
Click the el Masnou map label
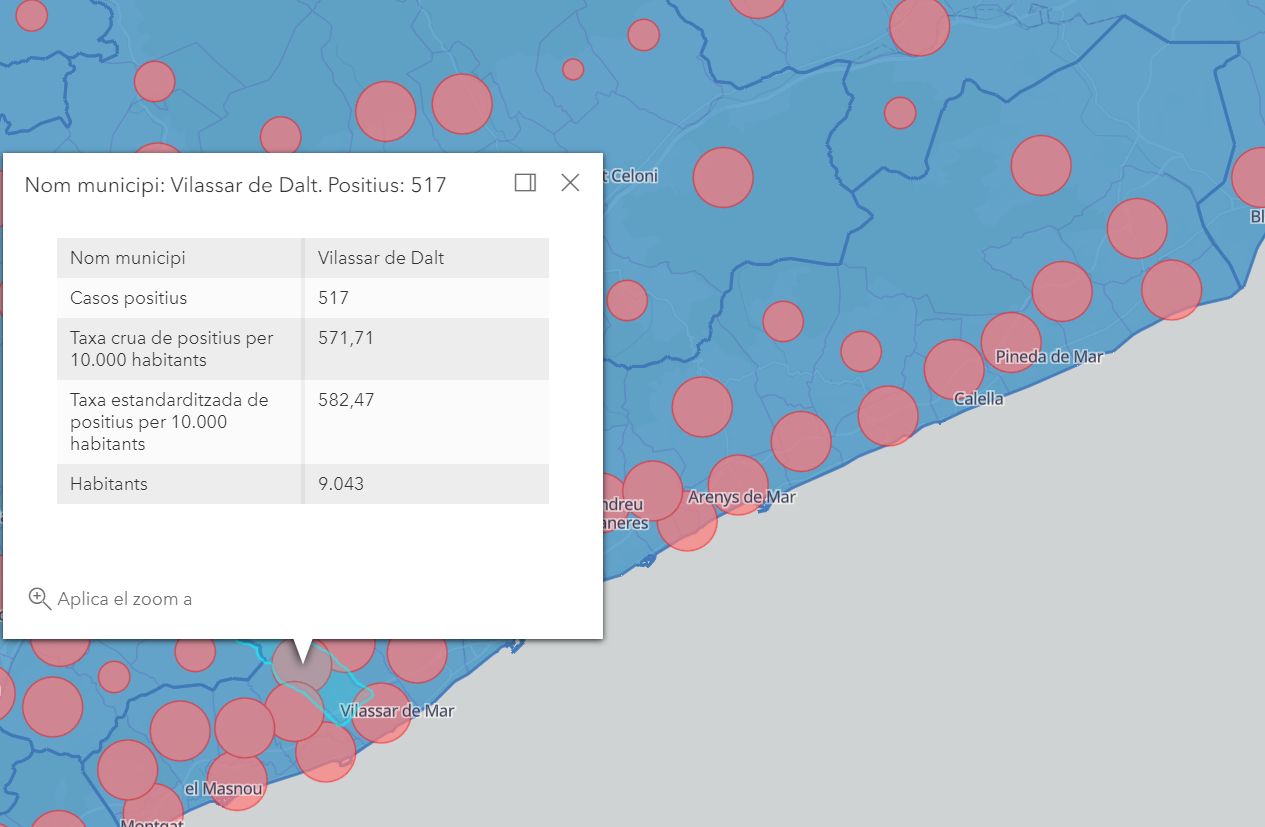pos(224,789)
